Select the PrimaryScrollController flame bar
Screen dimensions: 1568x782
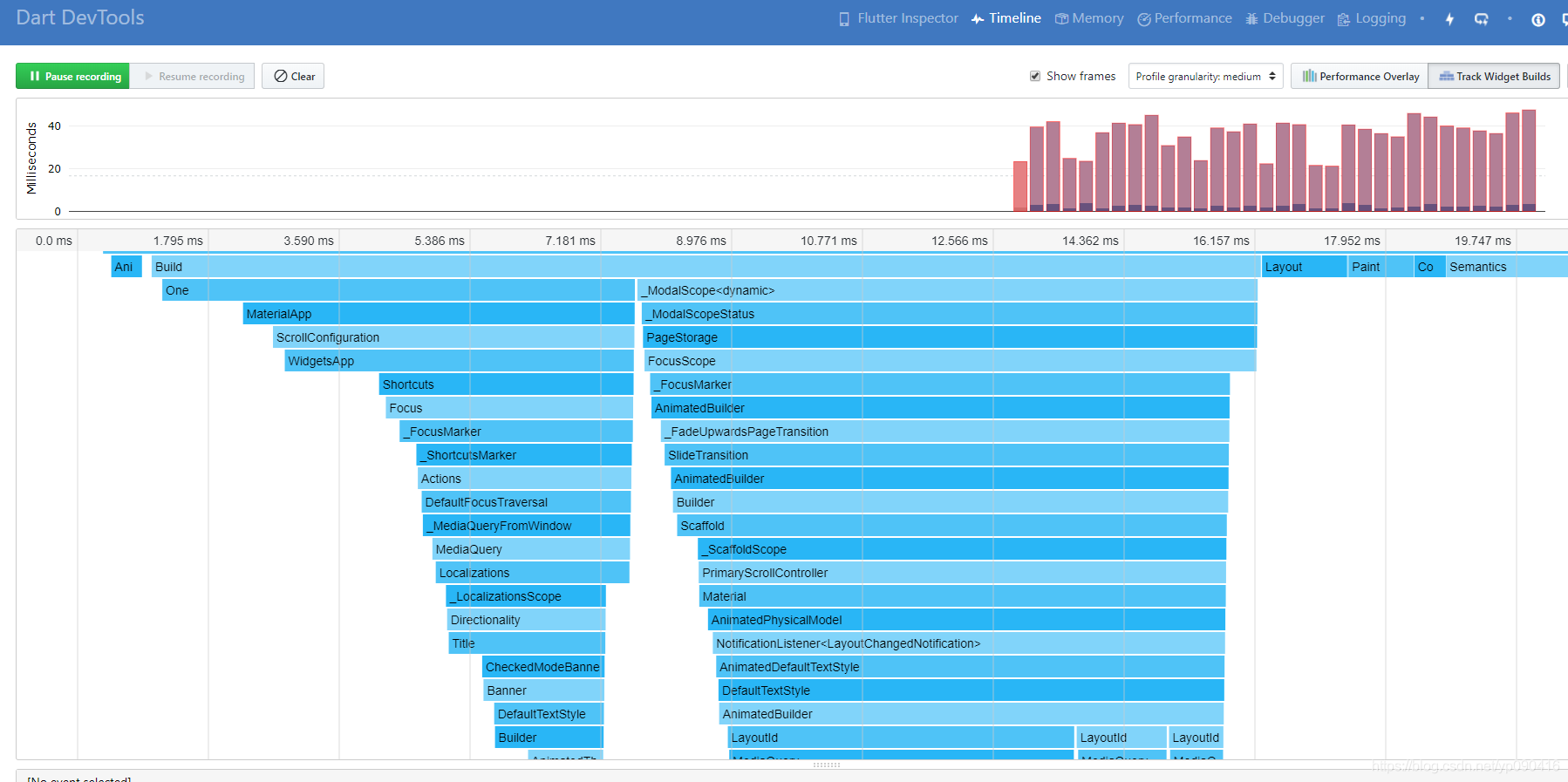(x=963, y=573)
